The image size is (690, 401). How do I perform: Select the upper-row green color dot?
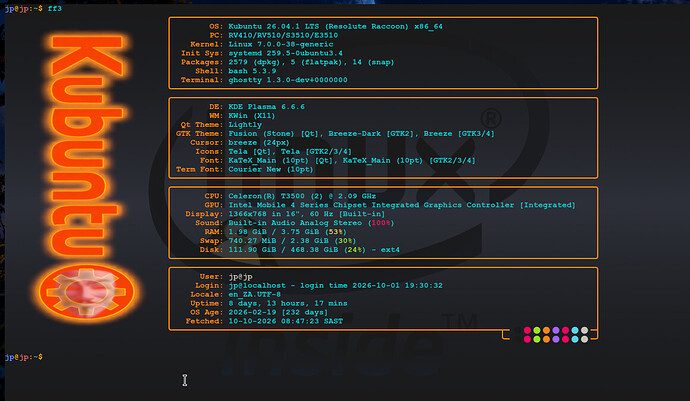pos(537,330)
